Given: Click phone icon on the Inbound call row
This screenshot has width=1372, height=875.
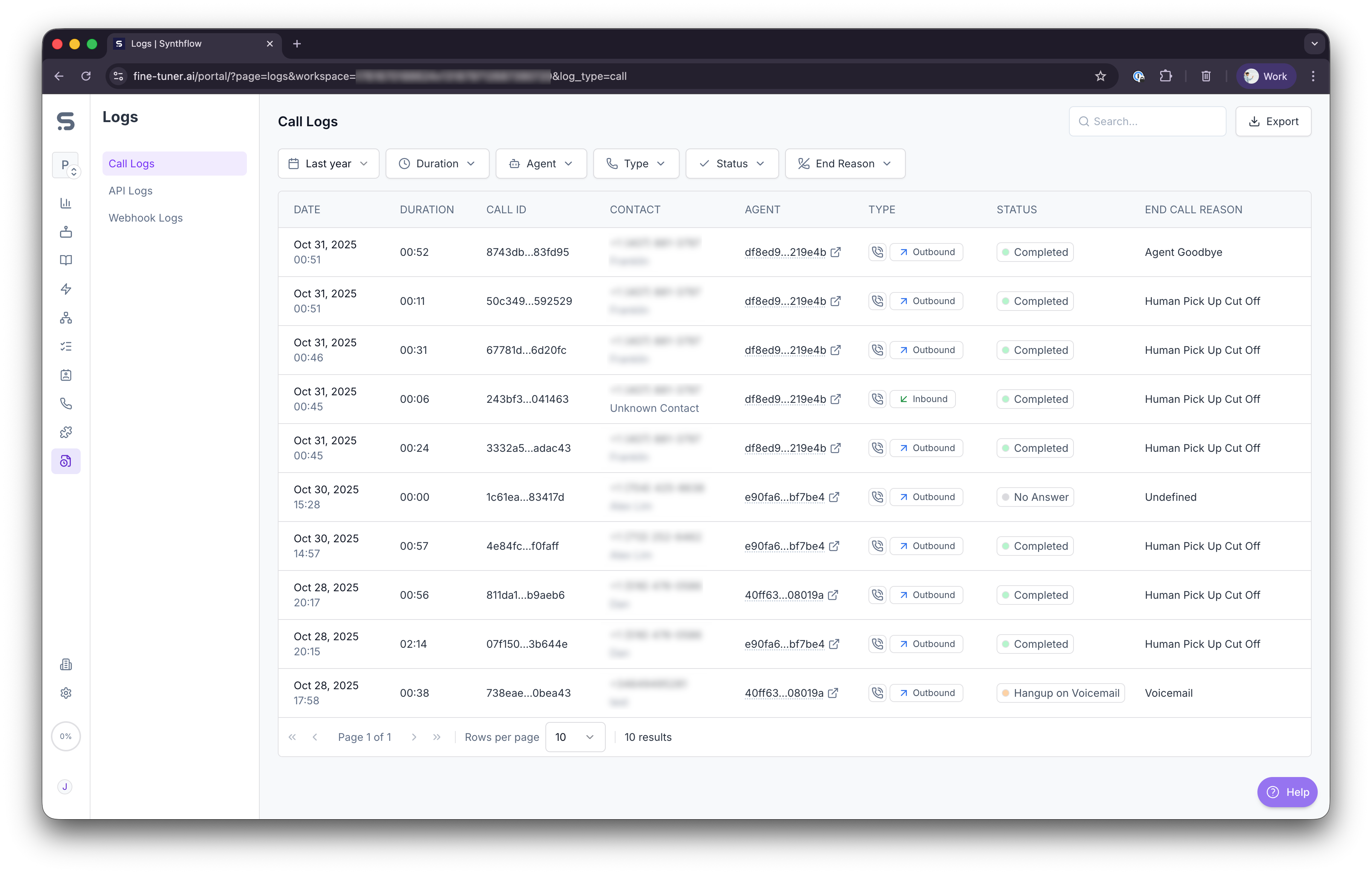Looking at the screenshot, I should click(x=877, y=399).
